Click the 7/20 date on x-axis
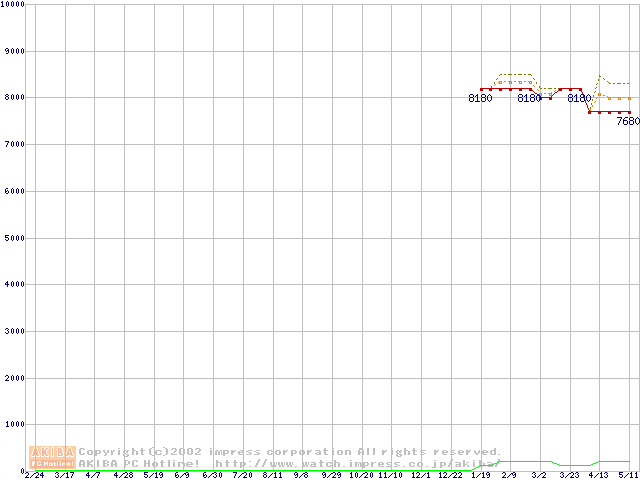The image size is (640, 480). [x=242, y=475]
